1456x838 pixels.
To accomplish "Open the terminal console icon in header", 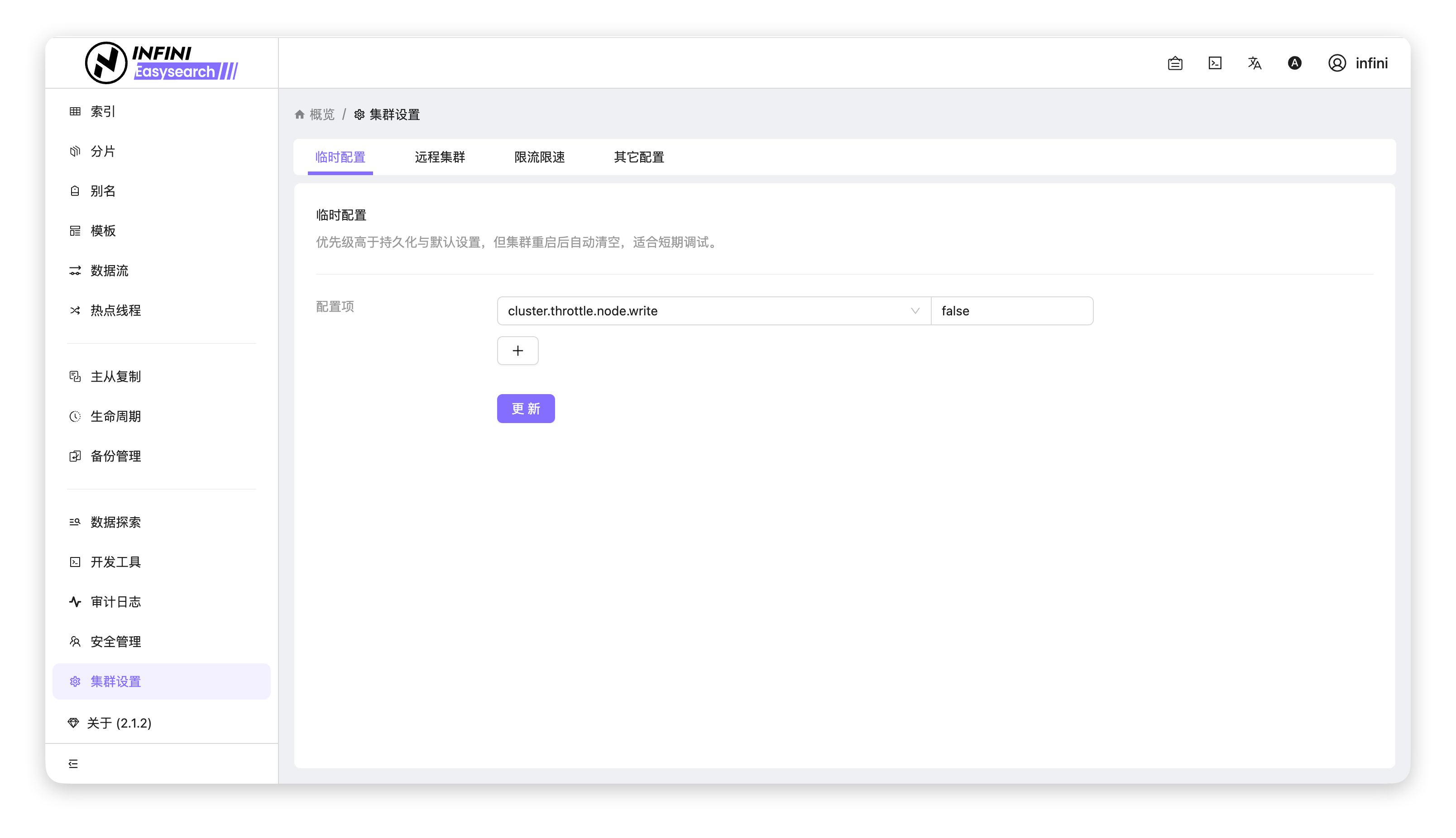I will pyautogui.click(x=1215, y=63).
